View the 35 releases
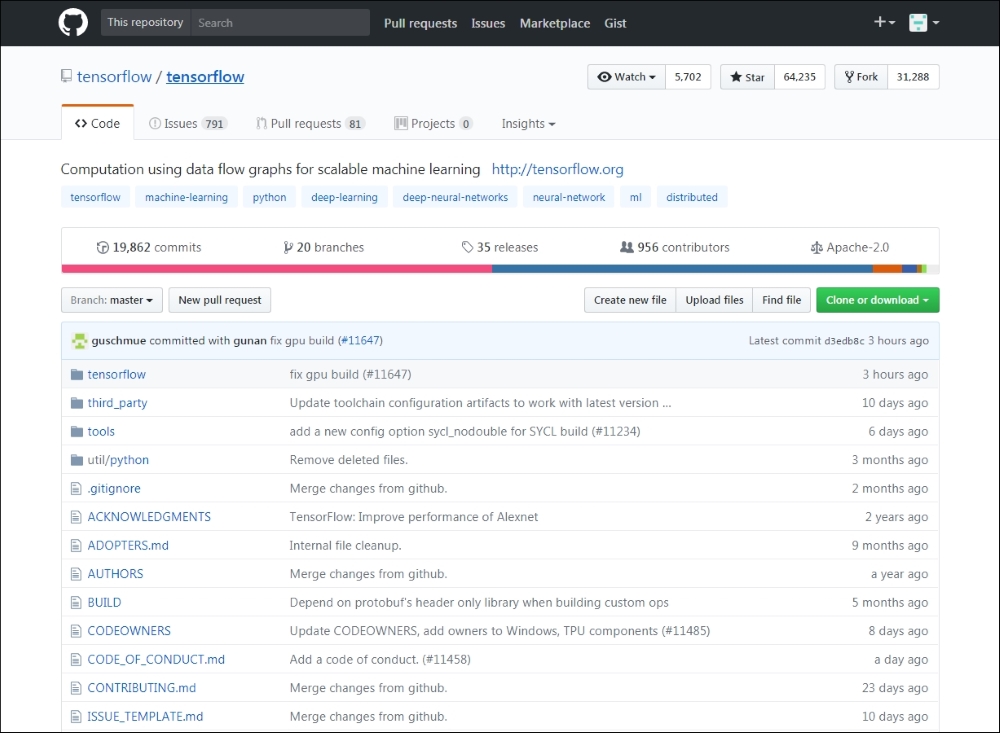This screenshot has width=1000, height=733. [500, 248]
